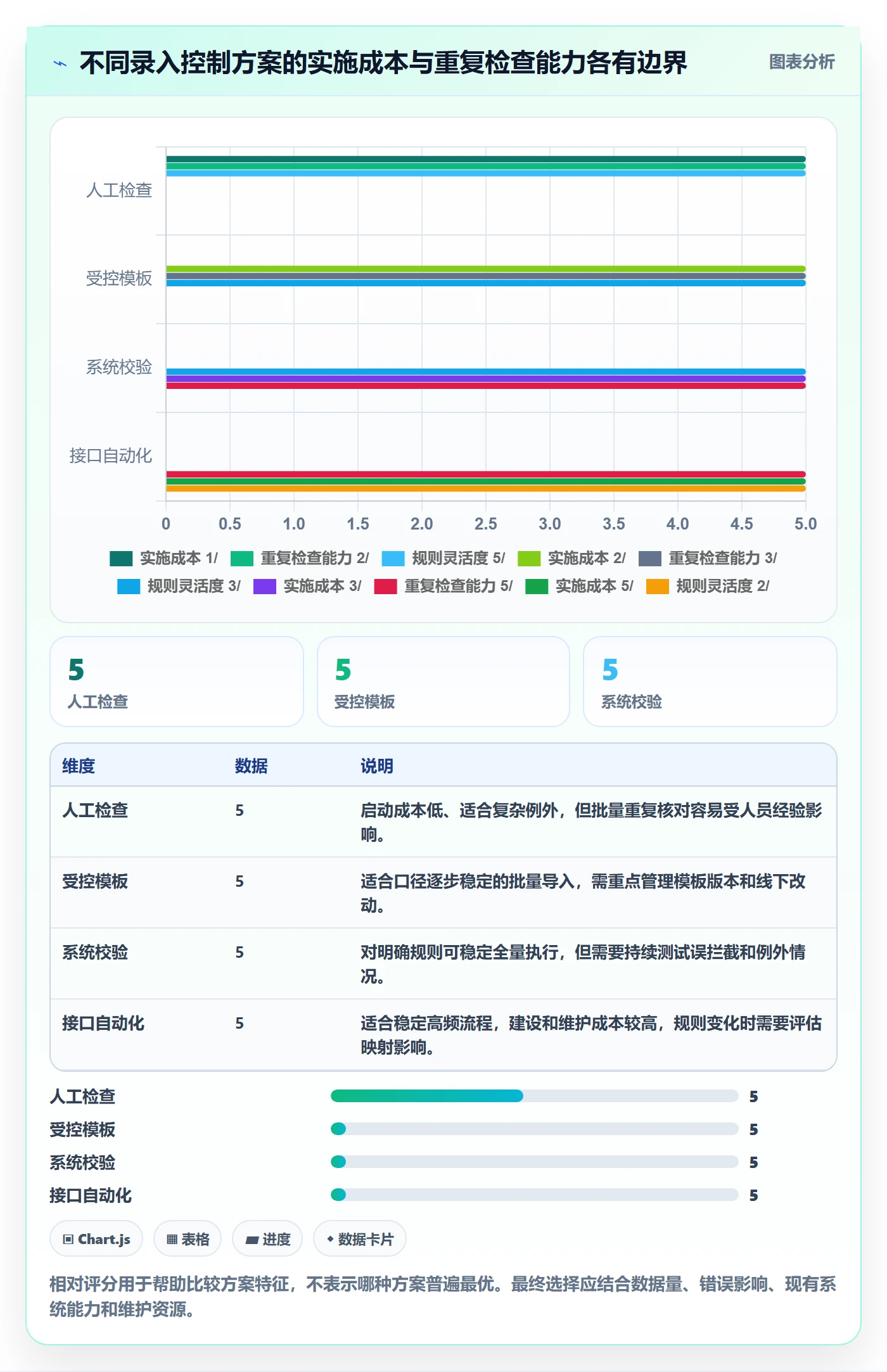Click the 系统校验 progress bar
This screenshot has width=887, height=1372.
(x=535, y=1162)
